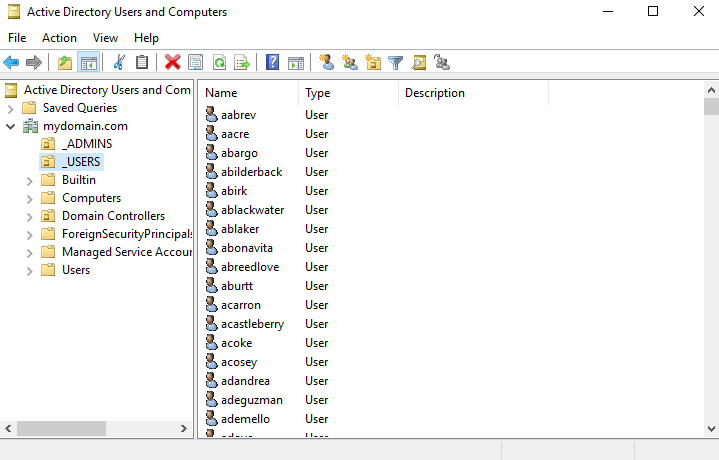The image size is (719, 460).
Task: Open Help with the blue question mark icon
Action: (x=272, y=62)
